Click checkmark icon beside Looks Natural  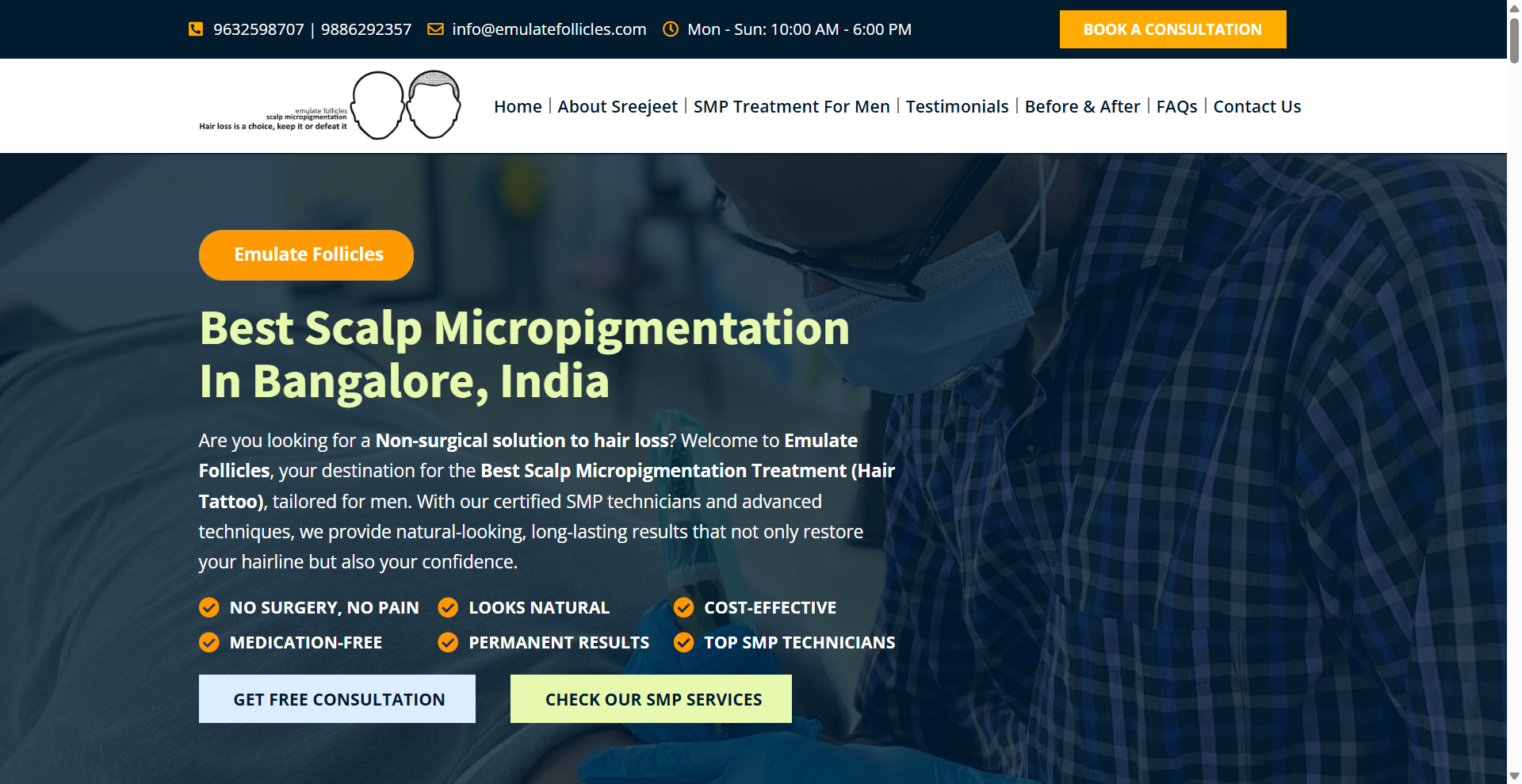click(448, 608)
